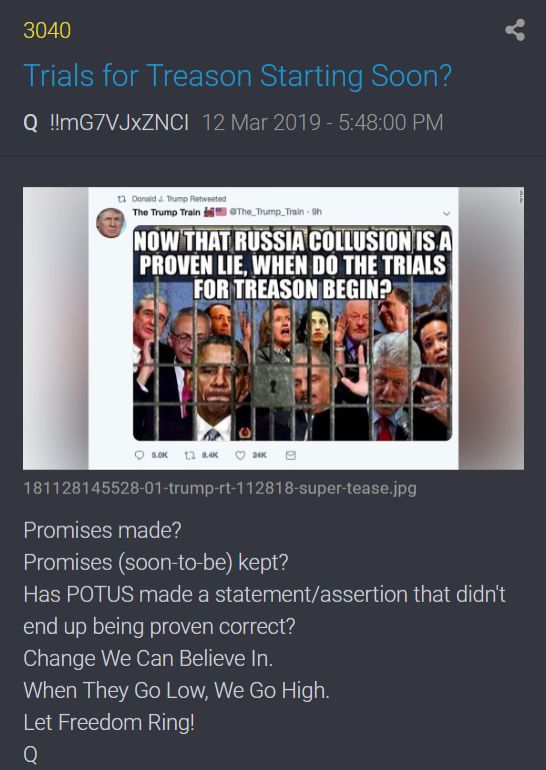Image resolution: width=546 pixels, height=770 pixels.
Task: Click the 'Promises made?' text line
Action: [x=102, y=530]
